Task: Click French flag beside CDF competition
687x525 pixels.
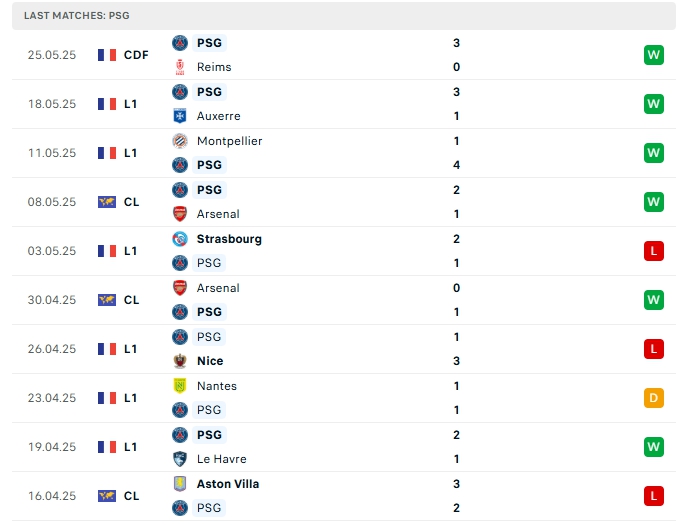Action: coord(107,55)
